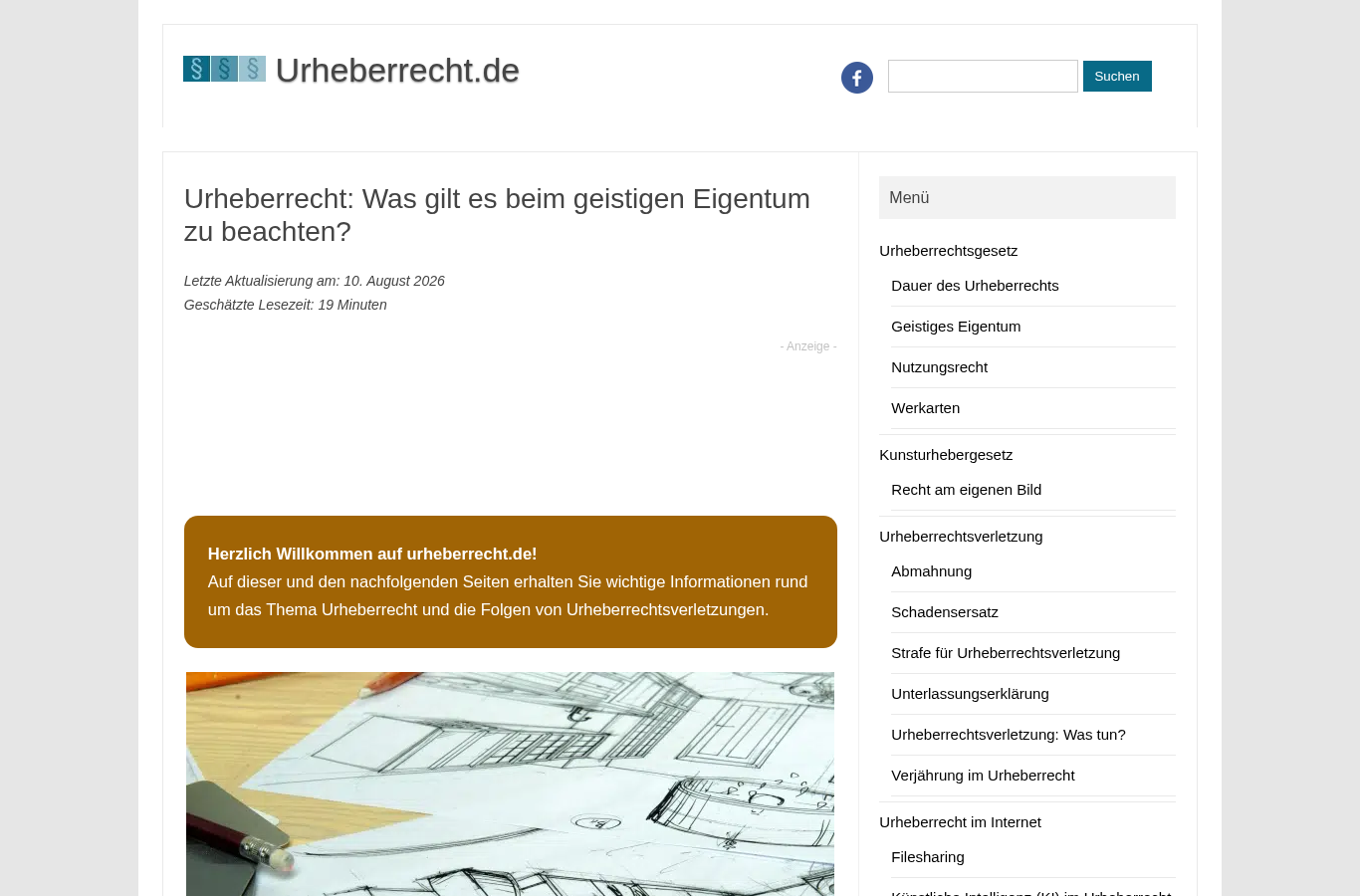
Task: Click the Suchen button
Action: click(1117, 76)
